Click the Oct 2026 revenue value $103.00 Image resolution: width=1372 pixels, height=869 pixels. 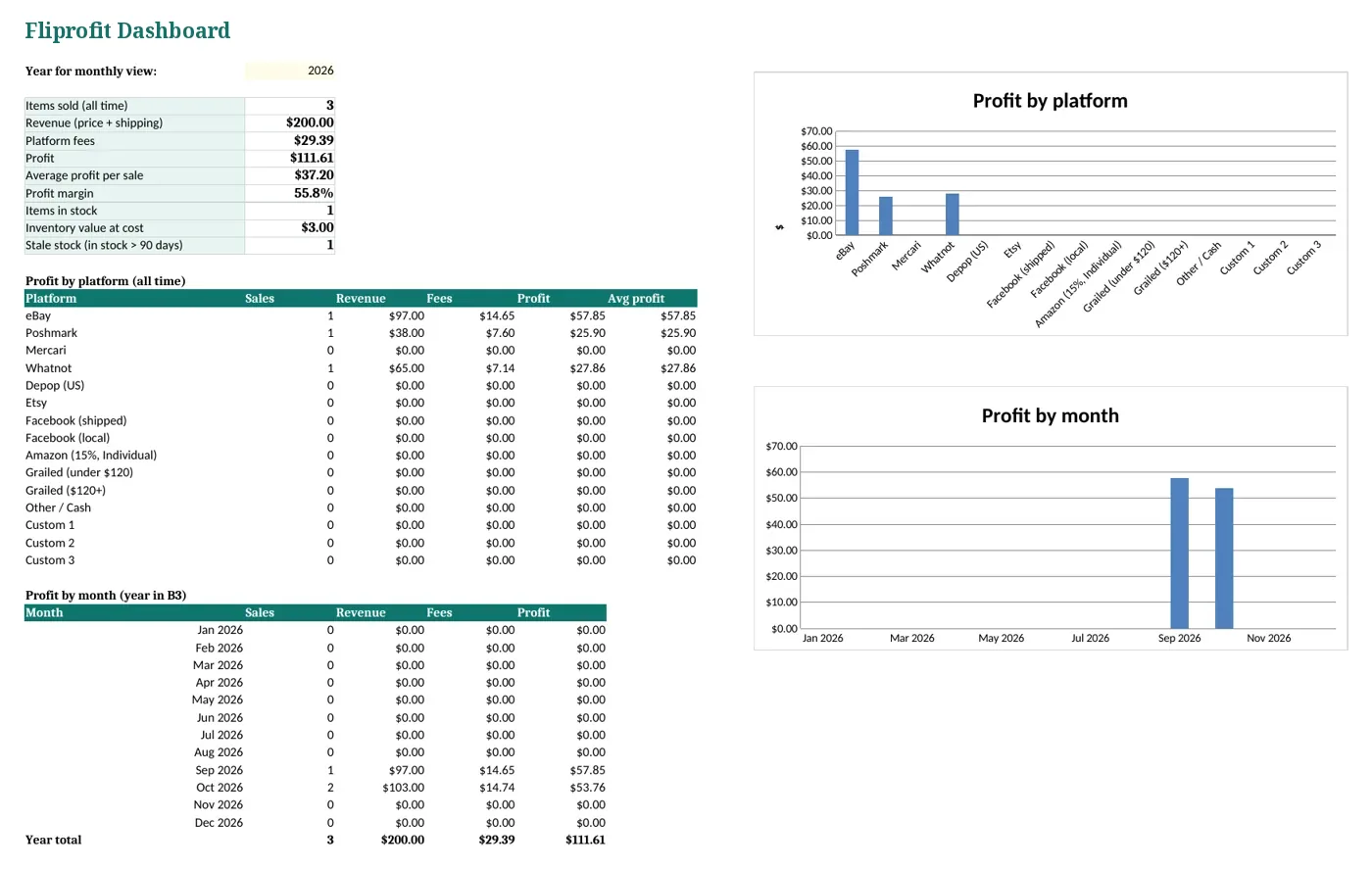tap(404, 788)
